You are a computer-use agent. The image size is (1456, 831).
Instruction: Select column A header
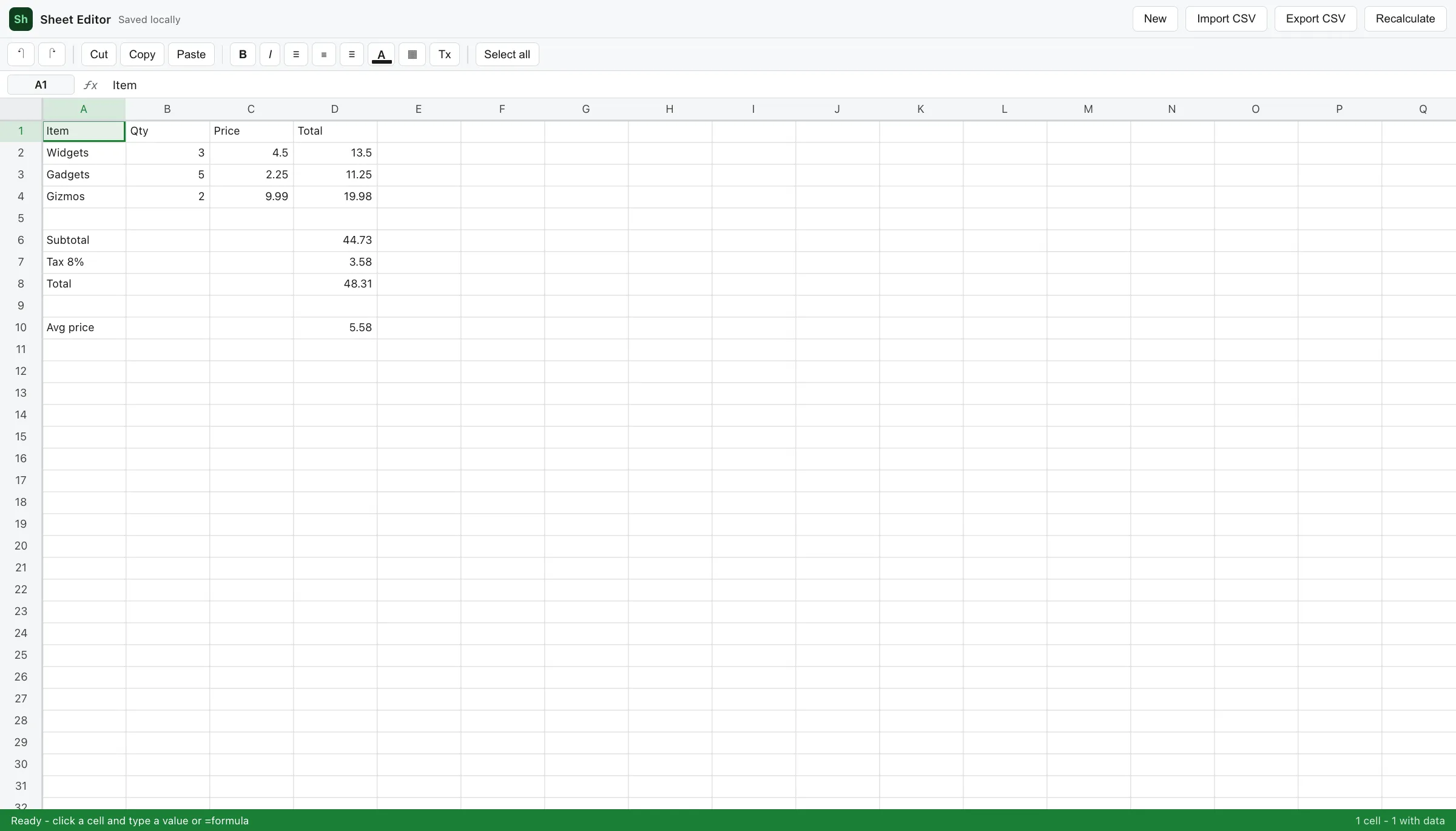pyautogui.click(x=84, y=109)
